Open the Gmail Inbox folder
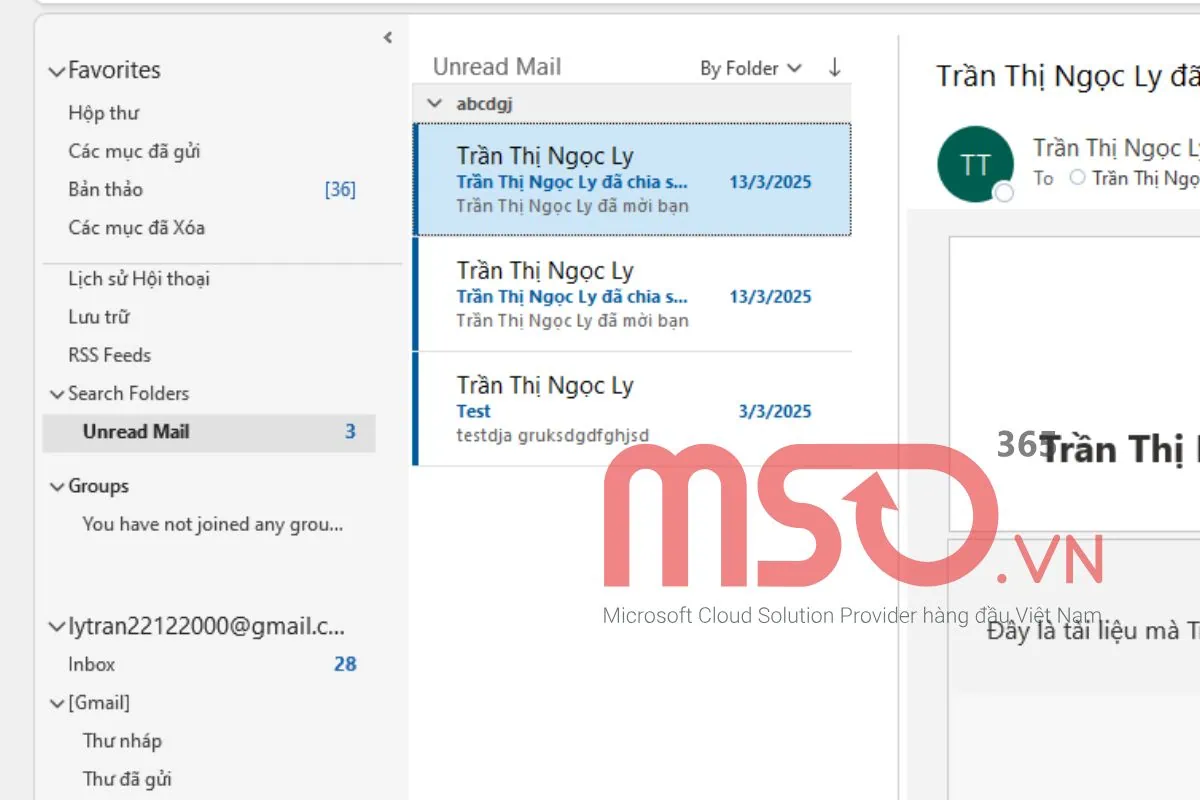The width and height of the screenshot is (1200, 800). coord(91,664)
